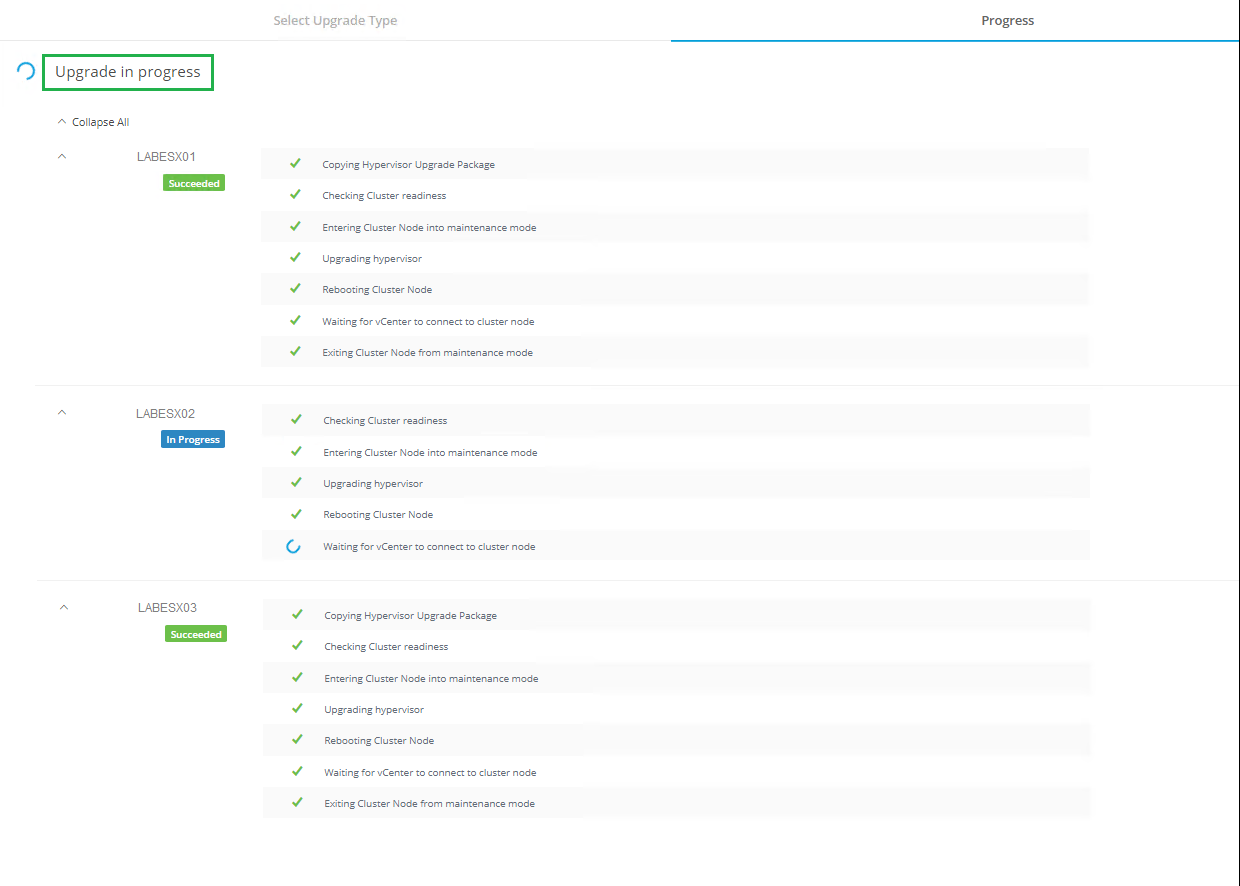This screenshot has width=1240, height=886.
Task: Click the spinner icon beside Upgrade in progress
Action: (26, 71)
